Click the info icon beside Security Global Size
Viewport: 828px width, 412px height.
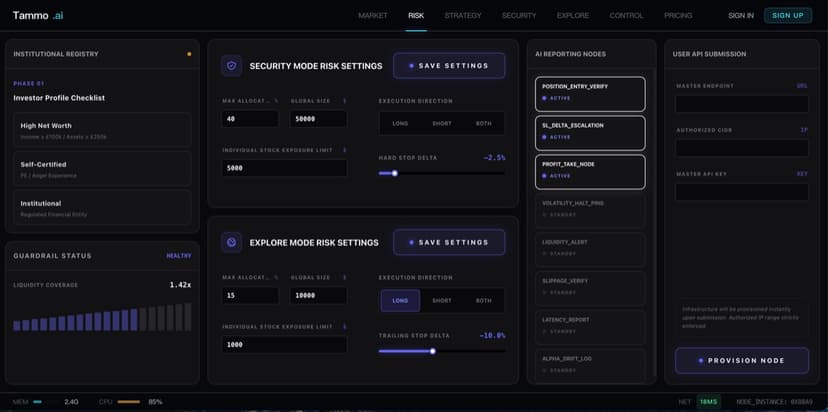(345, 101)
